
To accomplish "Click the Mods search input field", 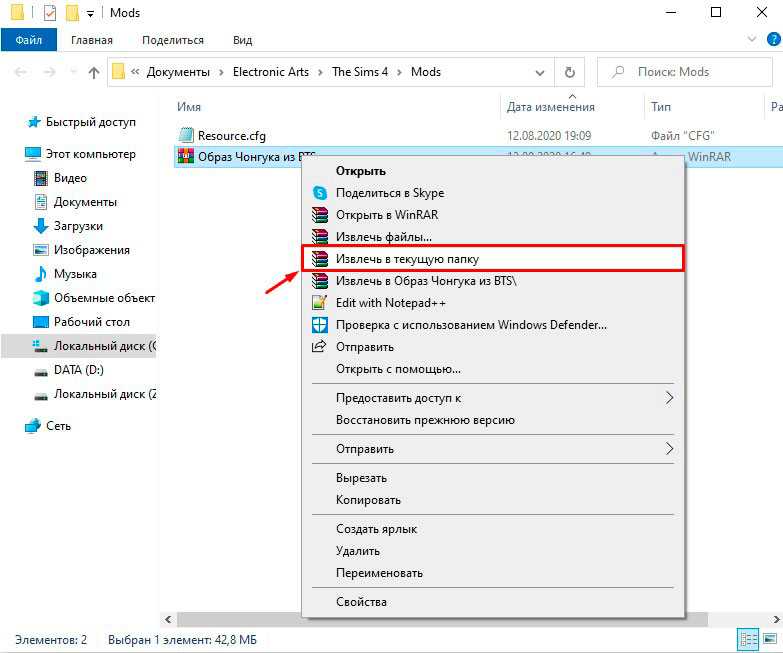I will [685, 72].
